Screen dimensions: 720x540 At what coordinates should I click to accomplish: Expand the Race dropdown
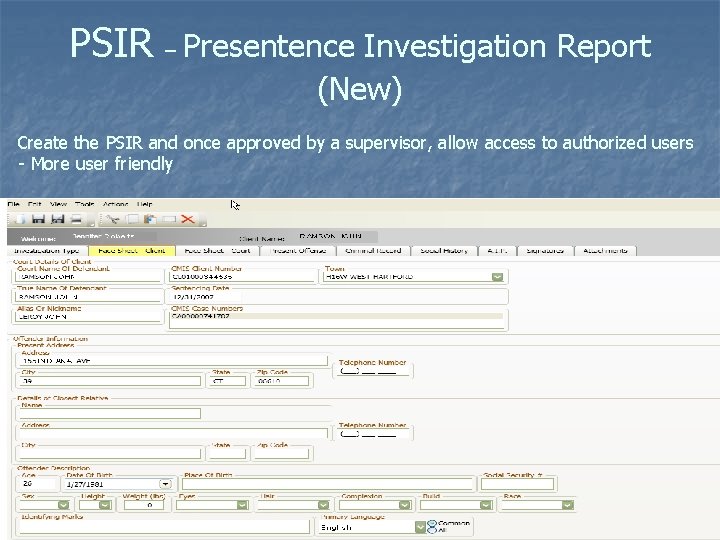click(568, 505)
